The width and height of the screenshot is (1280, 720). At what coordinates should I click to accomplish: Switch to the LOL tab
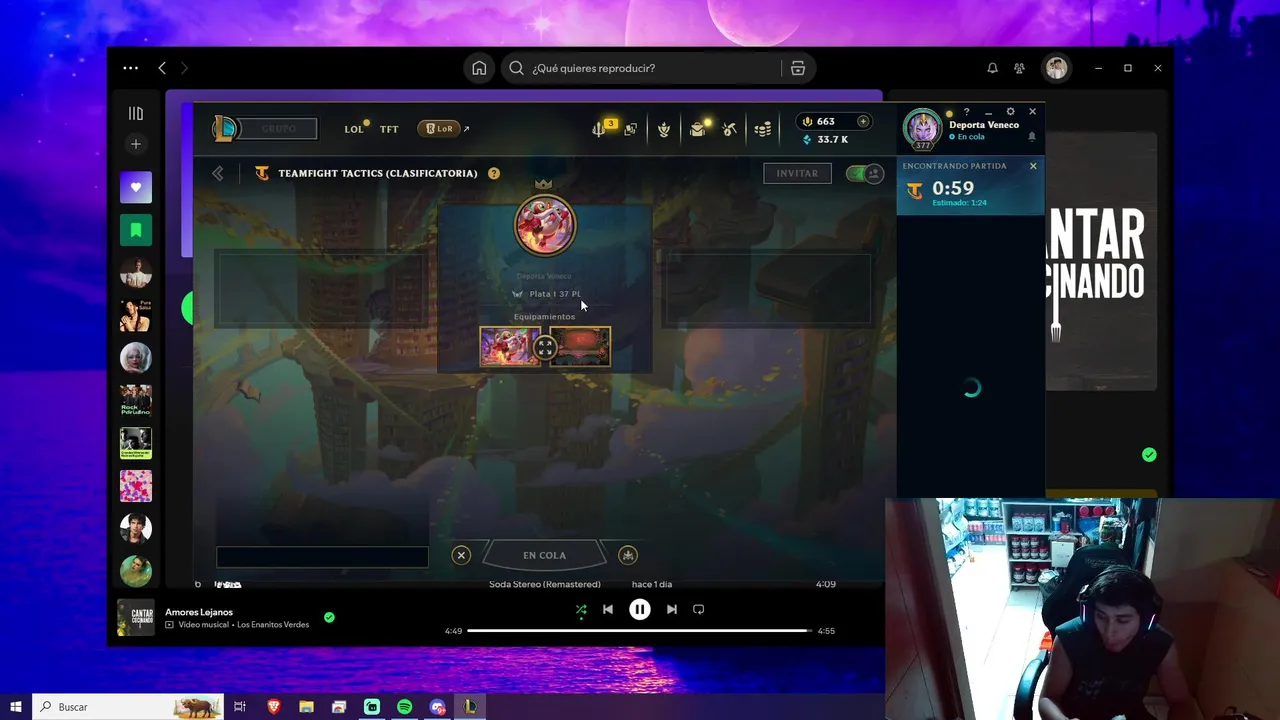[354, 129]
